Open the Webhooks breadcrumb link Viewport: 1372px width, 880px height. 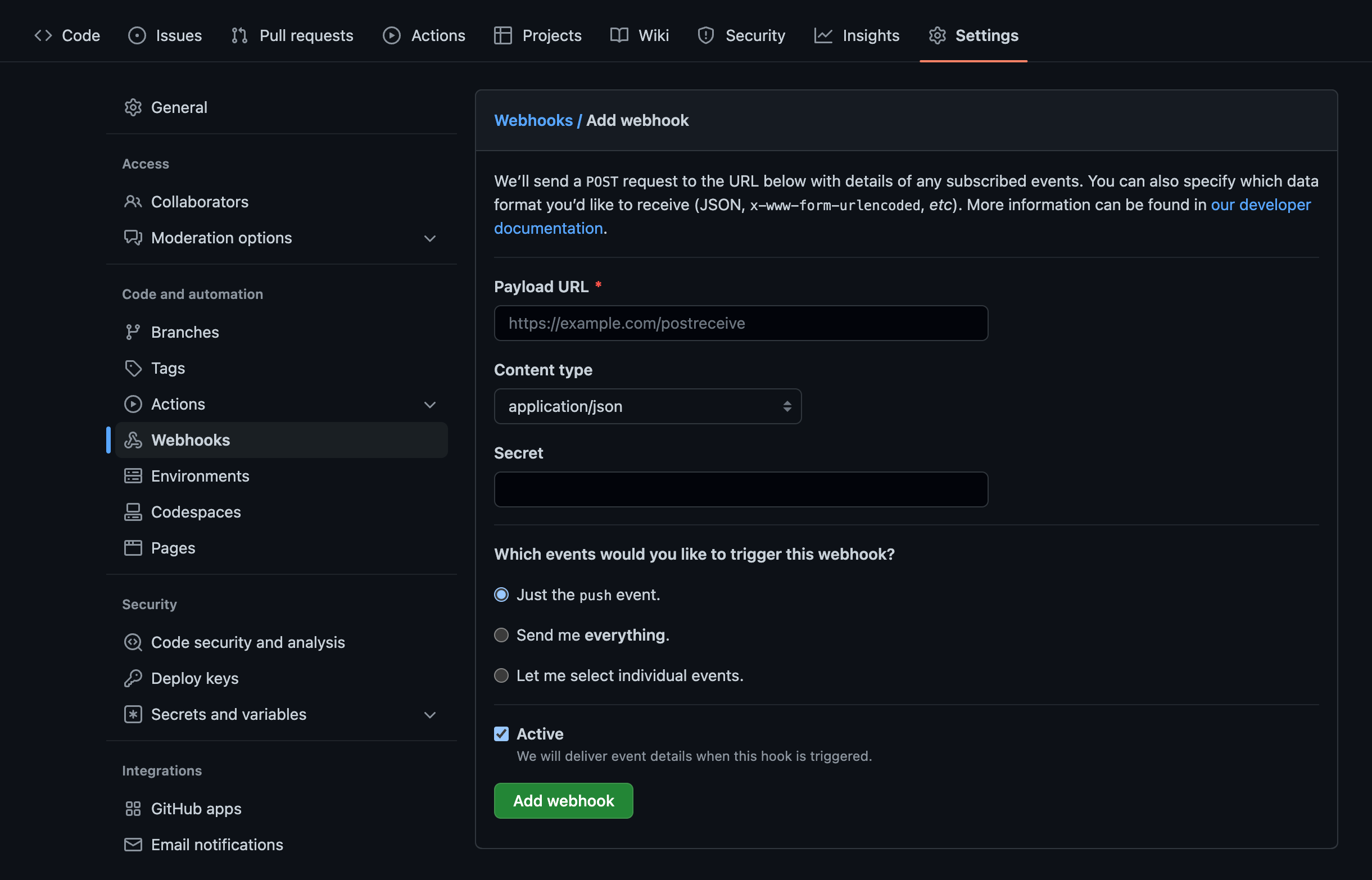click(x=533, y=121)
